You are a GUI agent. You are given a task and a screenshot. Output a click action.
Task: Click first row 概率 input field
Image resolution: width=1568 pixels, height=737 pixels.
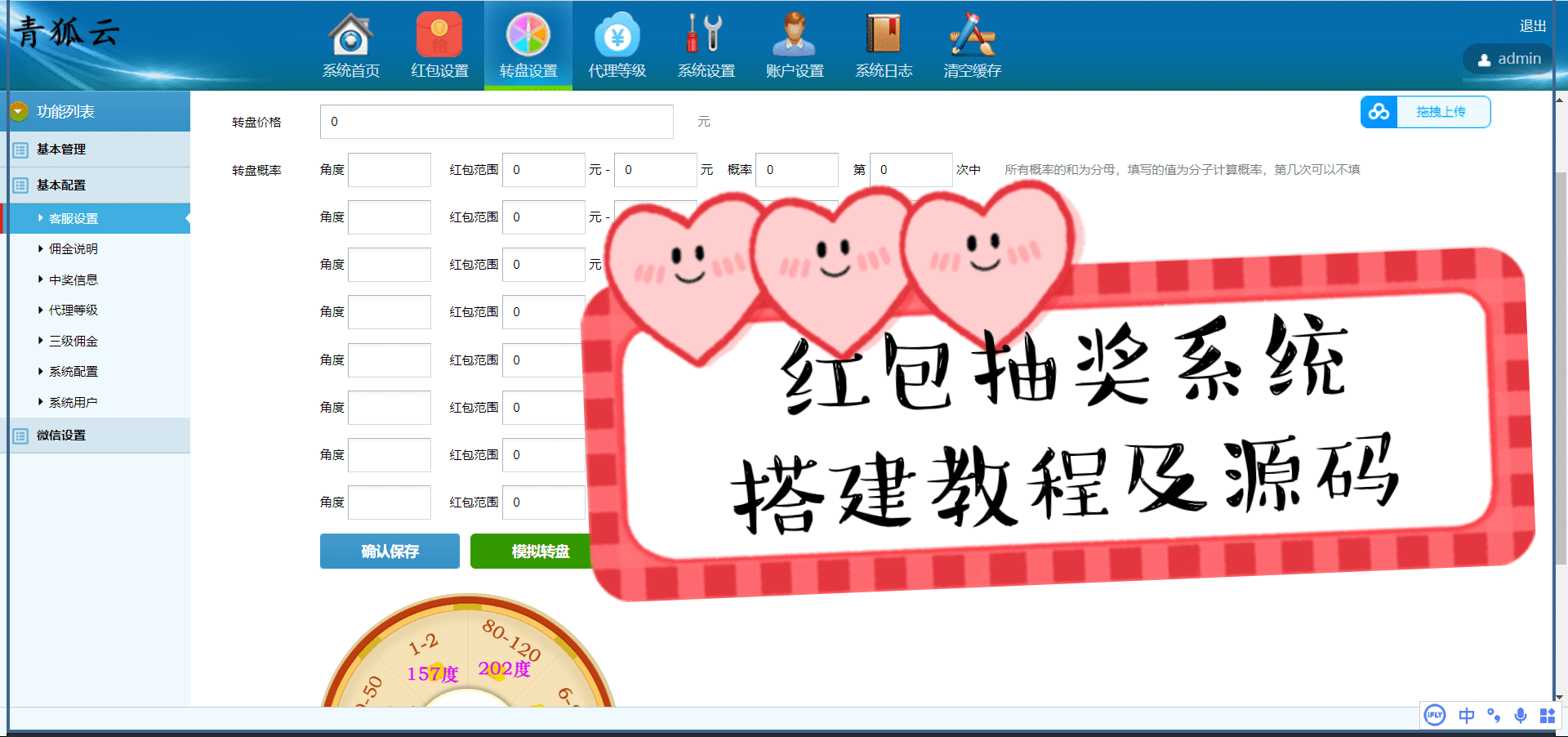click(x=797, y=170)
